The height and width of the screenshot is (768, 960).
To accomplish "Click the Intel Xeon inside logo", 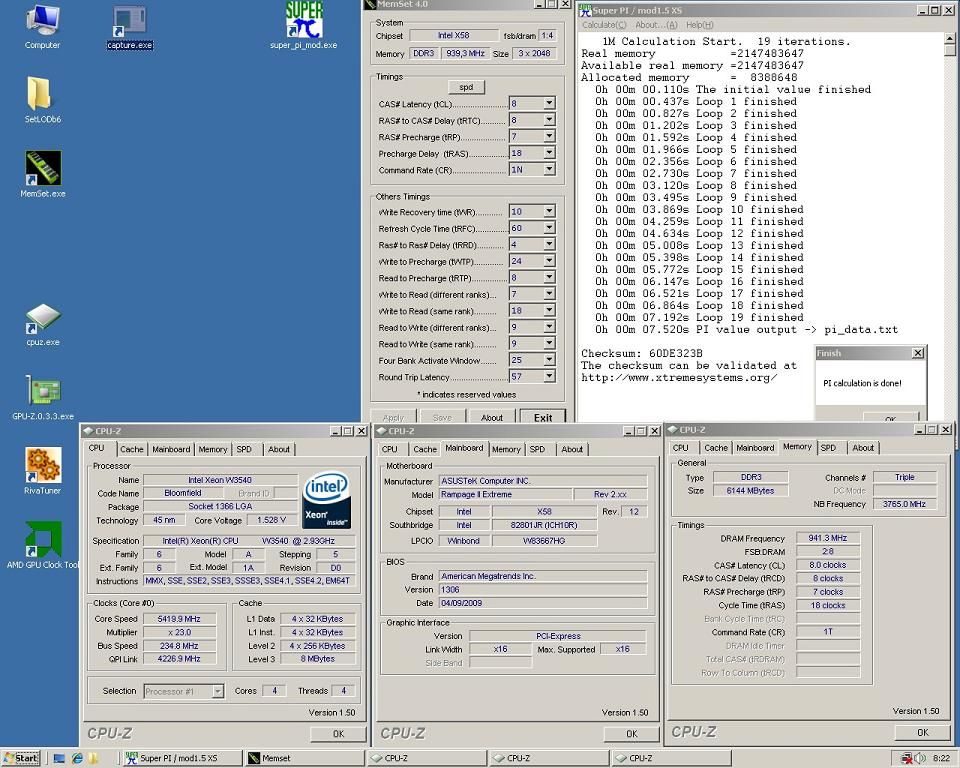I will 326,500.
